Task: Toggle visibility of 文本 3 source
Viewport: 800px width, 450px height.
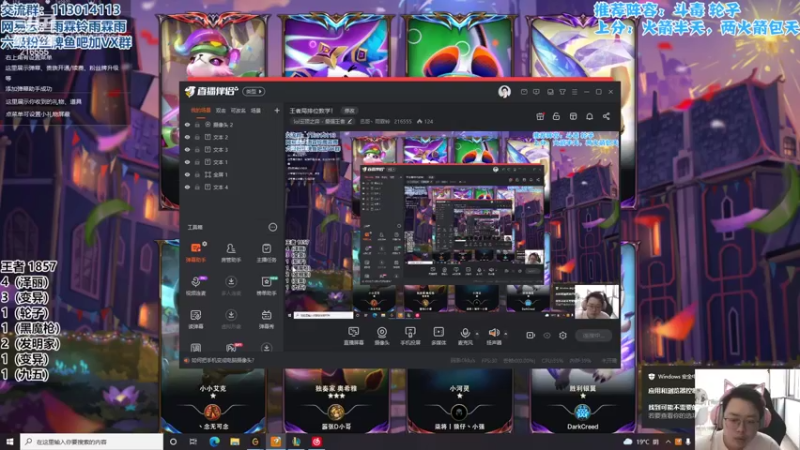Action: [187, 149]
